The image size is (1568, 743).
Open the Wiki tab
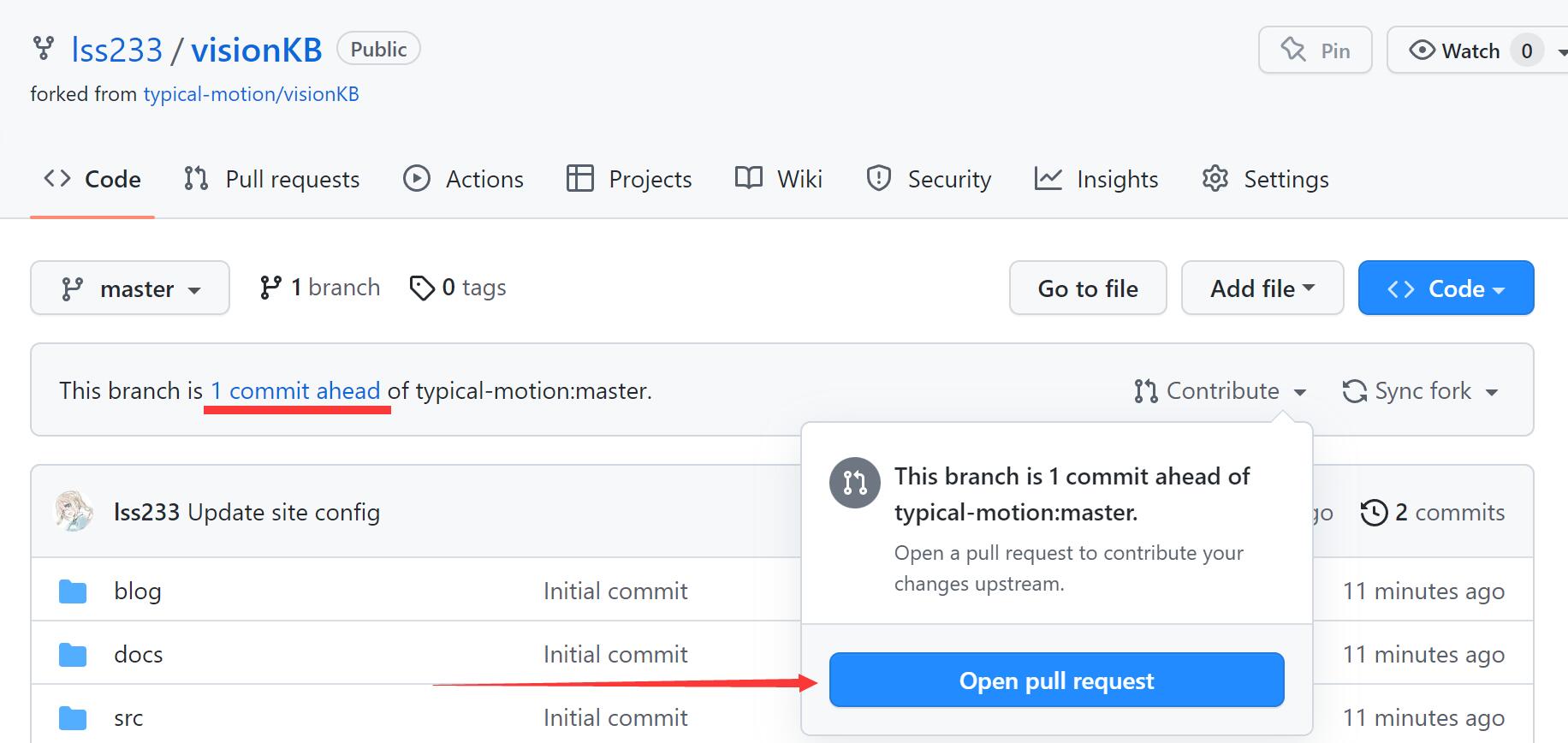(x=779, y=179)
